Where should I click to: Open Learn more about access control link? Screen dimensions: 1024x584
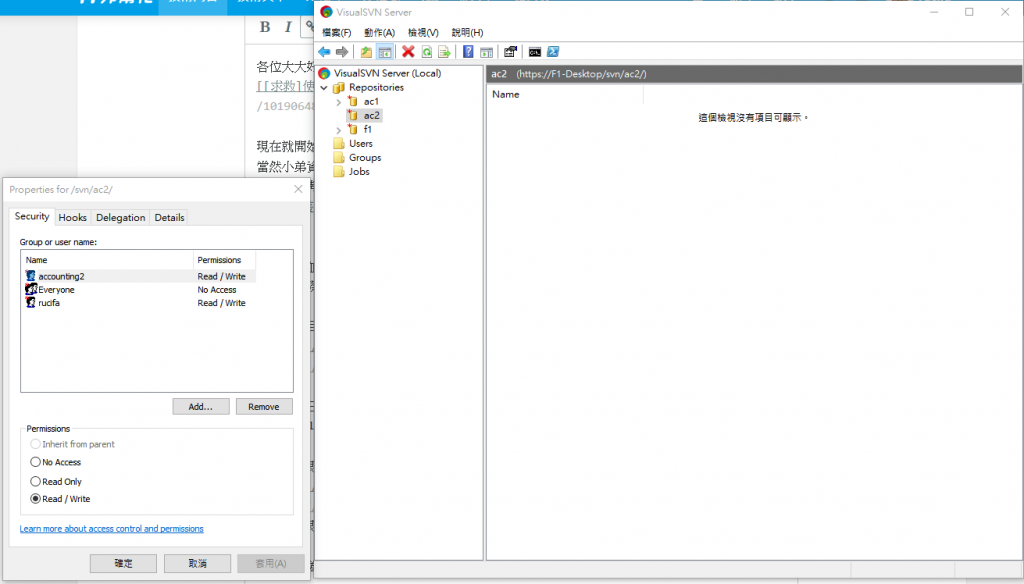112,528
